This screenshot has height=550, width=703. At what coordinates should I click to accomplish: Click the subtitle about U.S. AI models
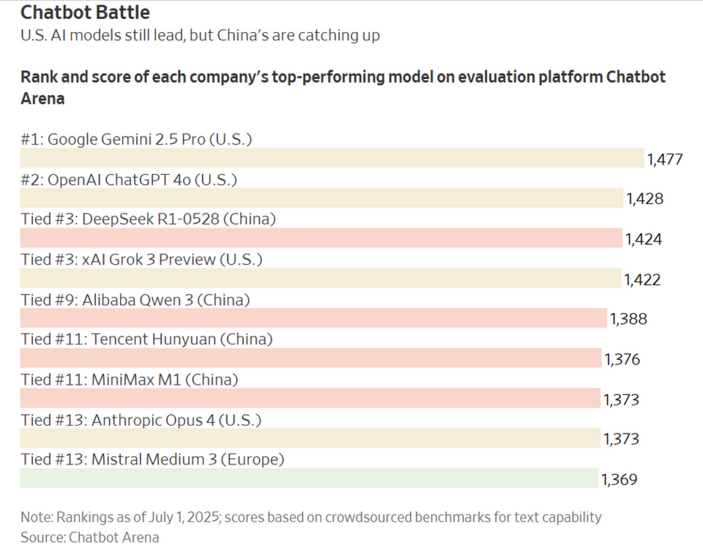click(200, 35)
